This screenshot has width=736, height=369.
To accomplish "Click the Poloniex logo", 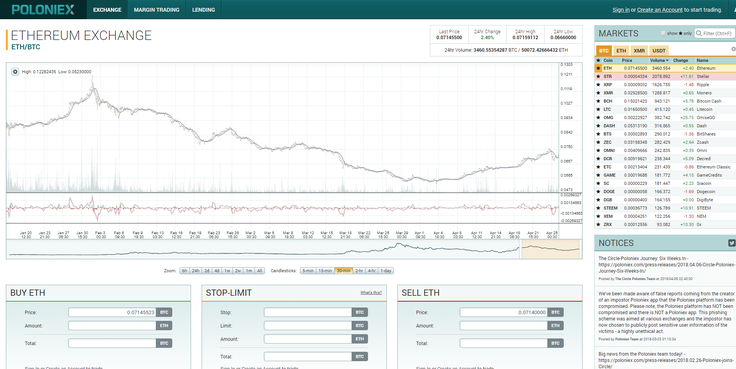I will 43,9.
